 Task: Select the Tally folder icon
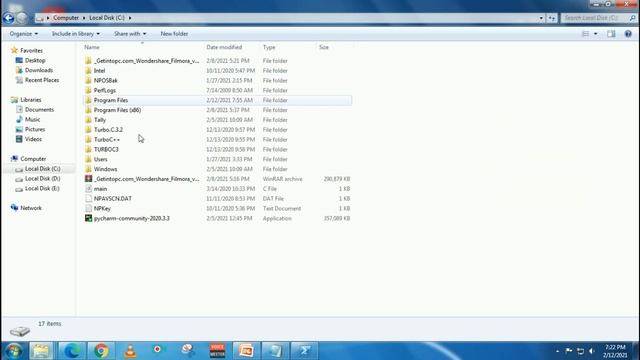88,120
